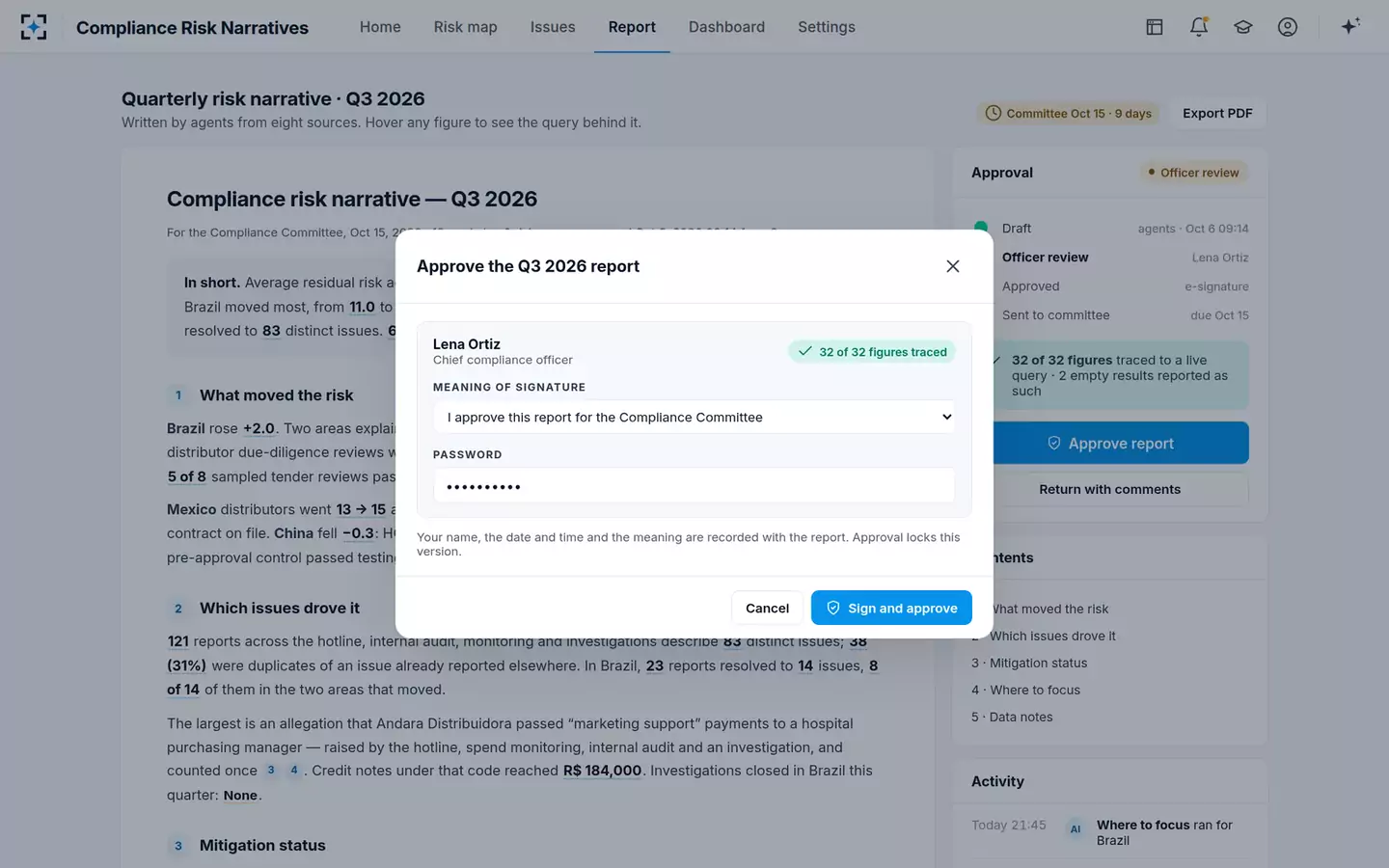Jump to Data notes in contents

1012,717
